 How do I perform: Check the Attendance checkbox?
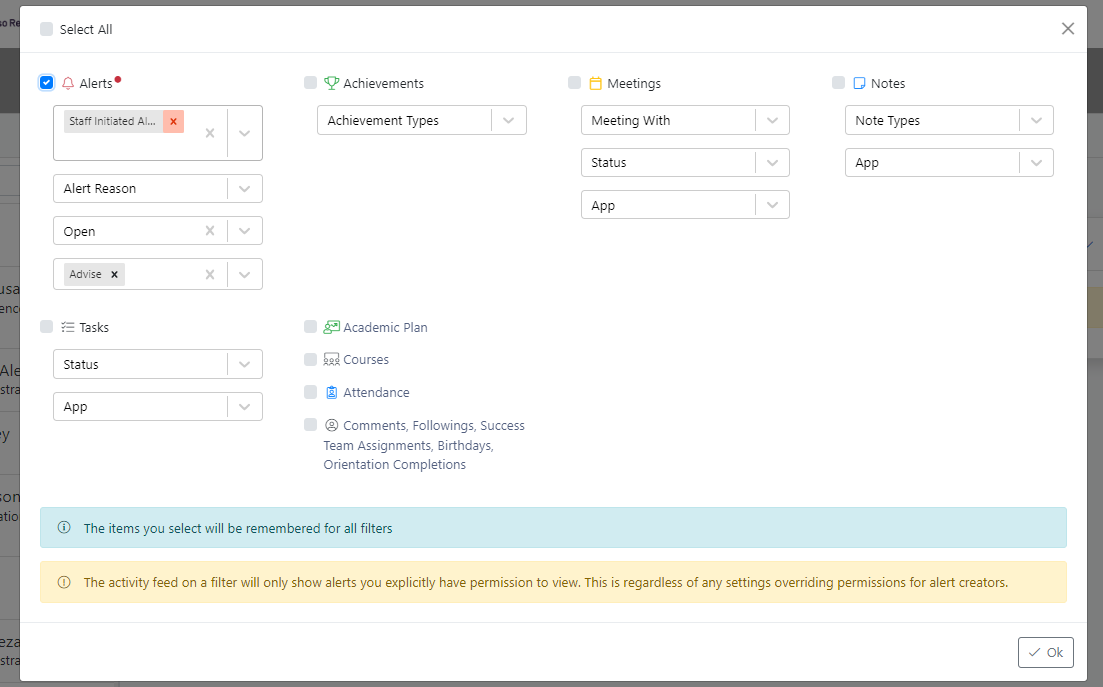pyautogui.click(x=310, y=392)
